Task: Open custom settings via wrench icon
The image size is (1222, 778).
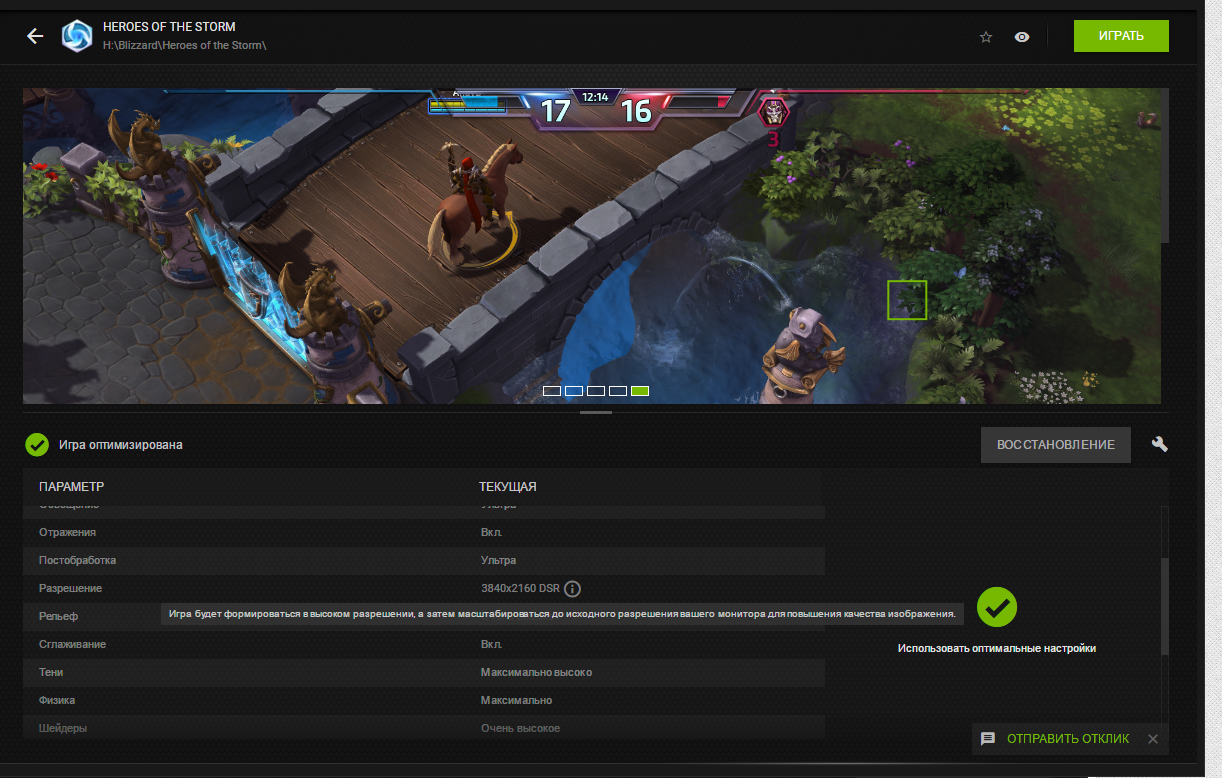Action: 1160,444
